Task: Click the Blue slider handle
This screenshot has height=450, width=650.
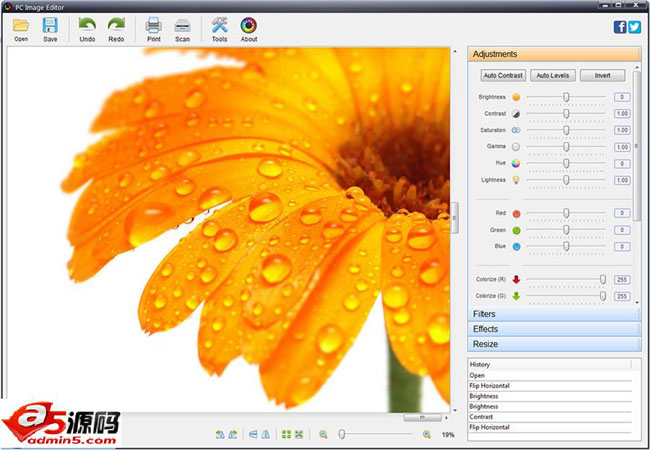Action: [x=566, y=247]
